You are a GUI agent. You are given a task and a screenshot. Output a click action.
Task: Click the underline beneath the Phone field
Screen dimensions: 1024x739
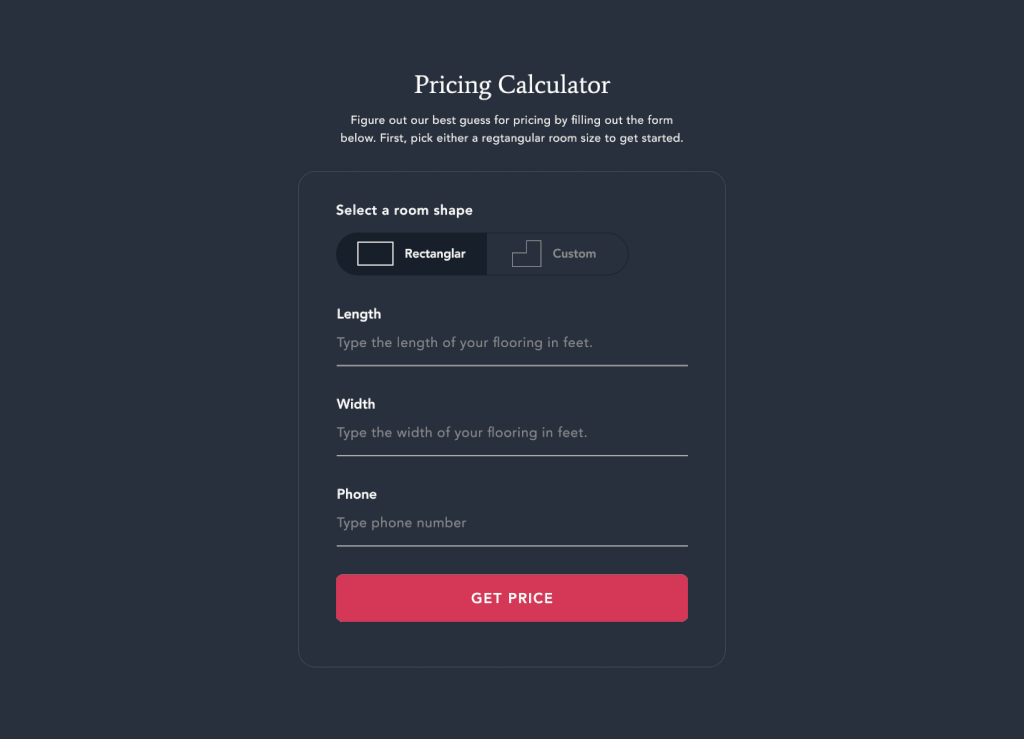pyautogui.click(x=512, y=546)
